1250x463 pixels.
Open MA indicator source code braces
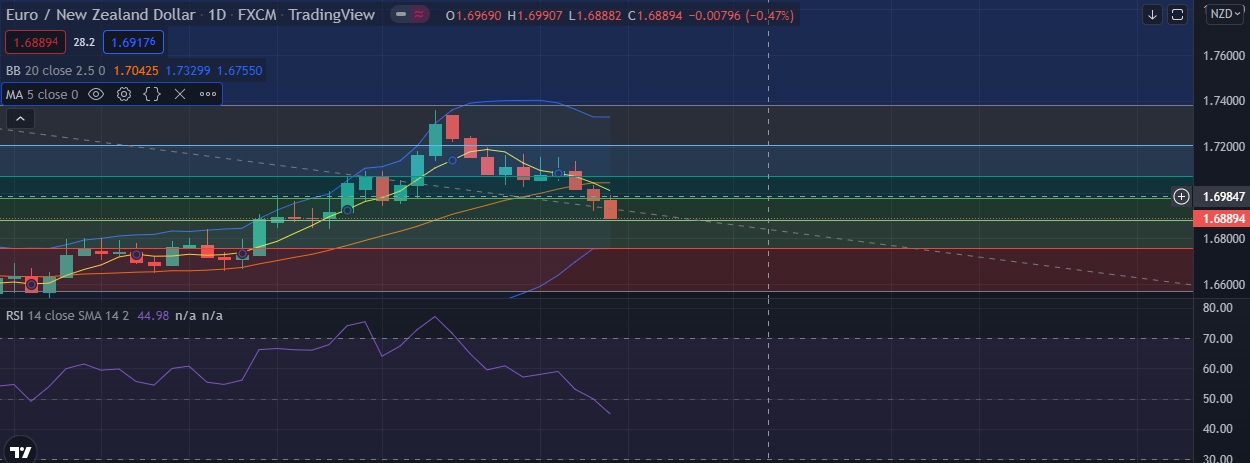point(152,94)
